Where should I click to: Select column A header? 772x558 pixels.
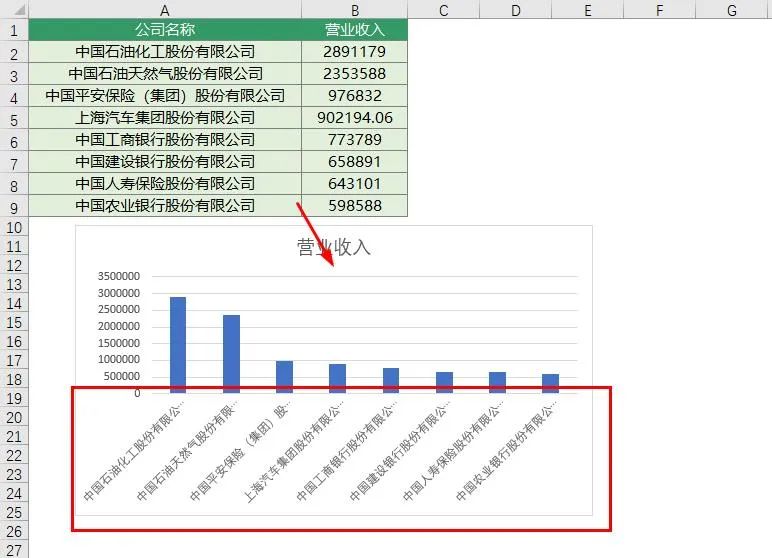pos(165,10)
